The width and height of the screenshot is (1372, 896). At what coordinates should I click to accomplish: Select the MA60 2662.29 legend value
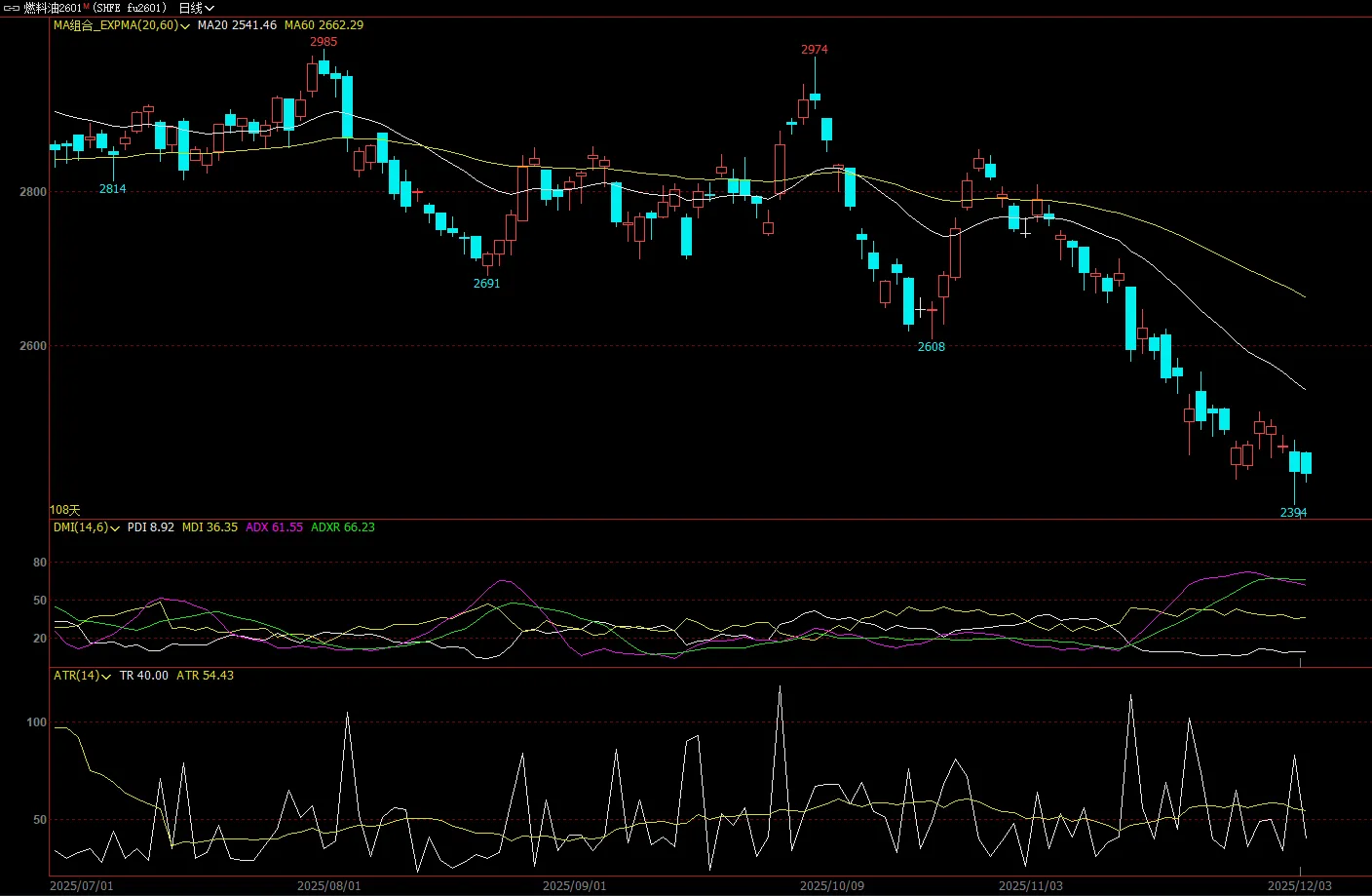coord(324,25)
